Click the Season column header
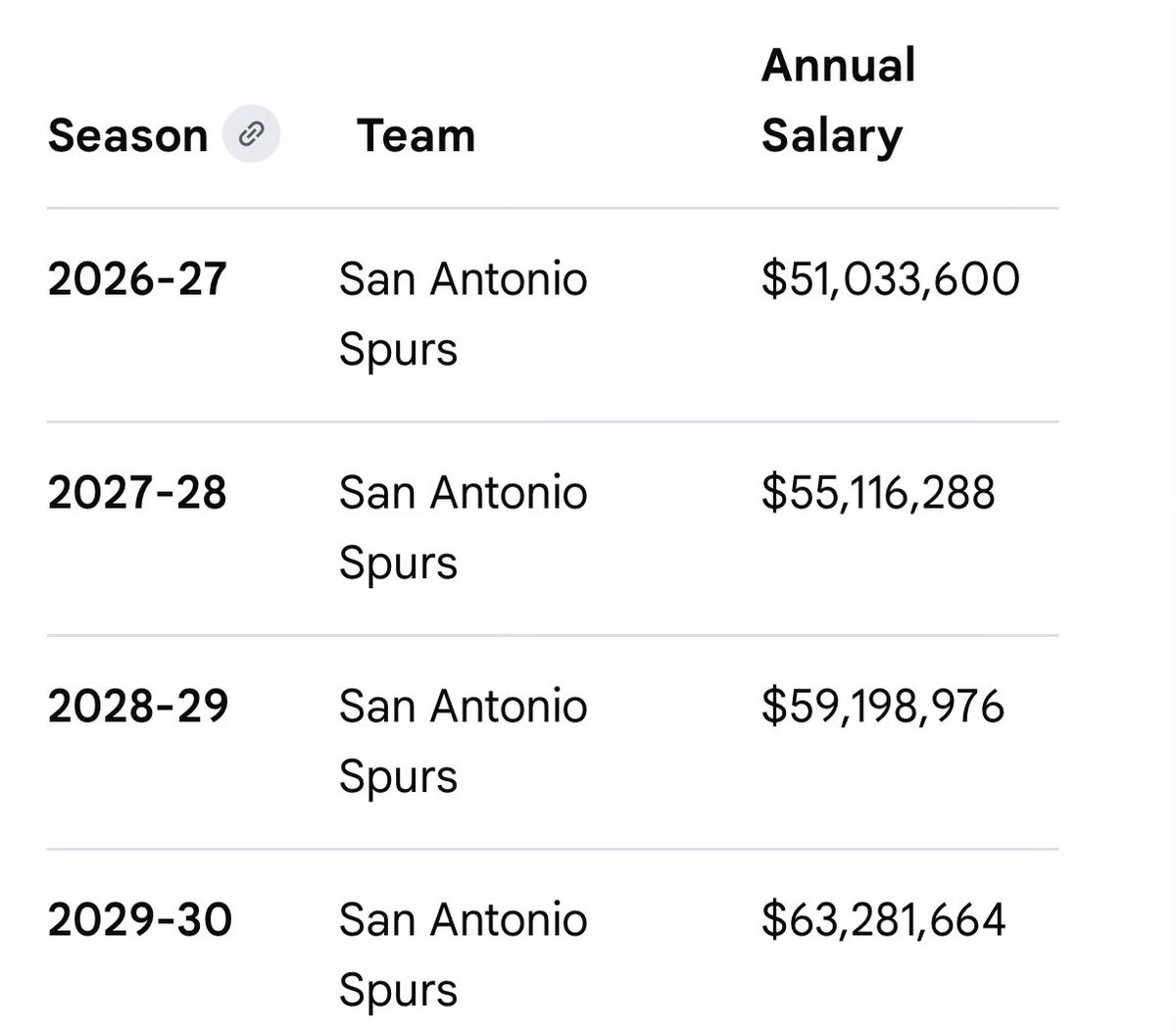 [x=128, y=135]
